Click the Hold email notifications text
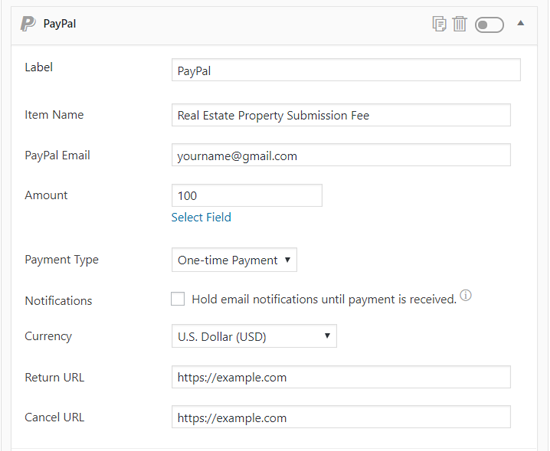 pyautogui.click(x=324, y=299)
